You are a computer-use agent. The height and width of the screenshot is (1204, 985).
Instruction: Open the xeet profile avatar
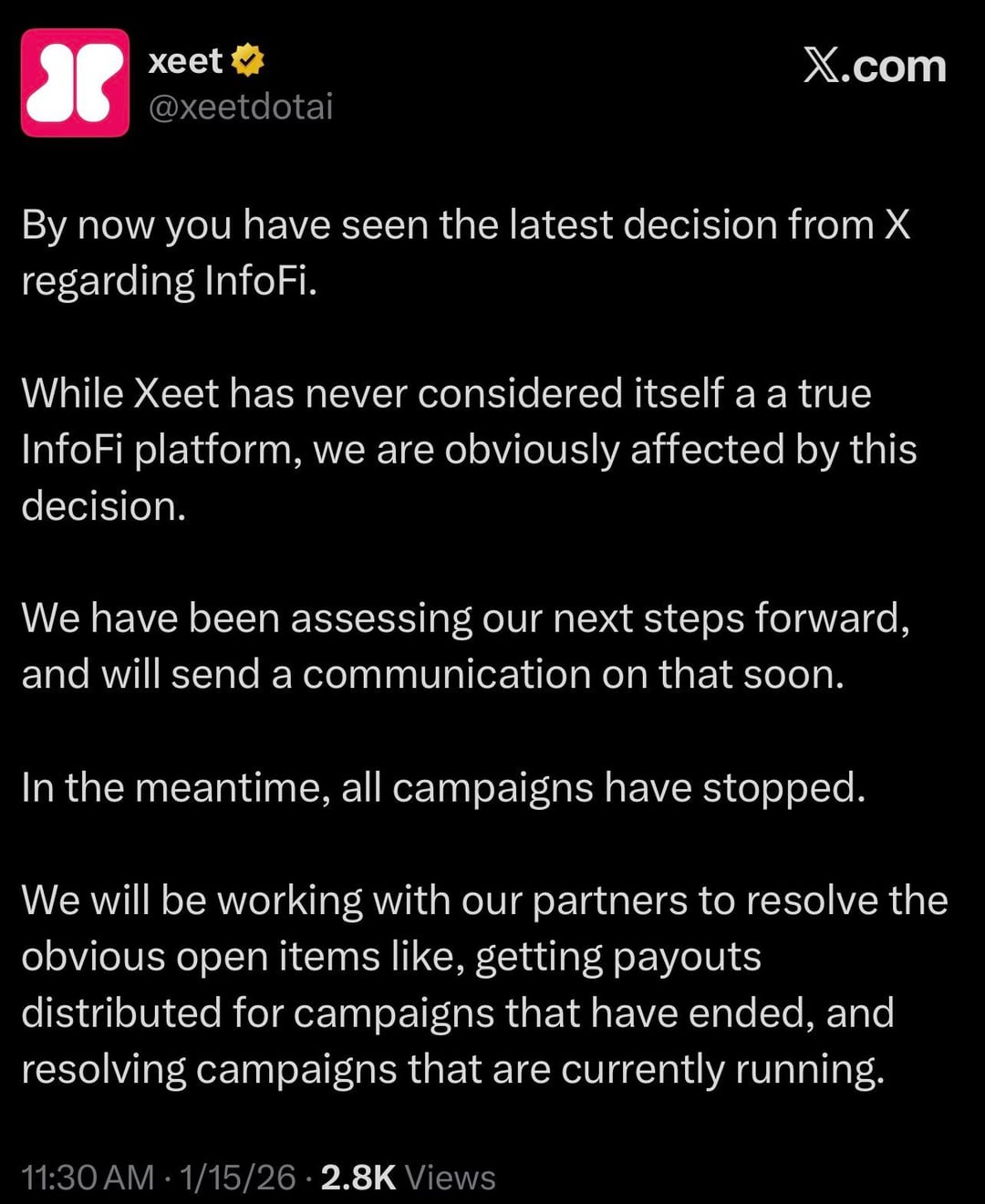75,83
